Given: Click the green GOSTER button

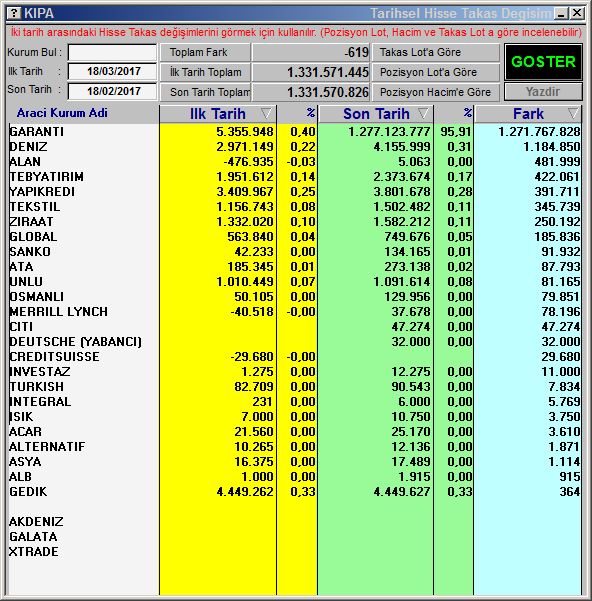Looking at the screenshot, I should (543, 62).
